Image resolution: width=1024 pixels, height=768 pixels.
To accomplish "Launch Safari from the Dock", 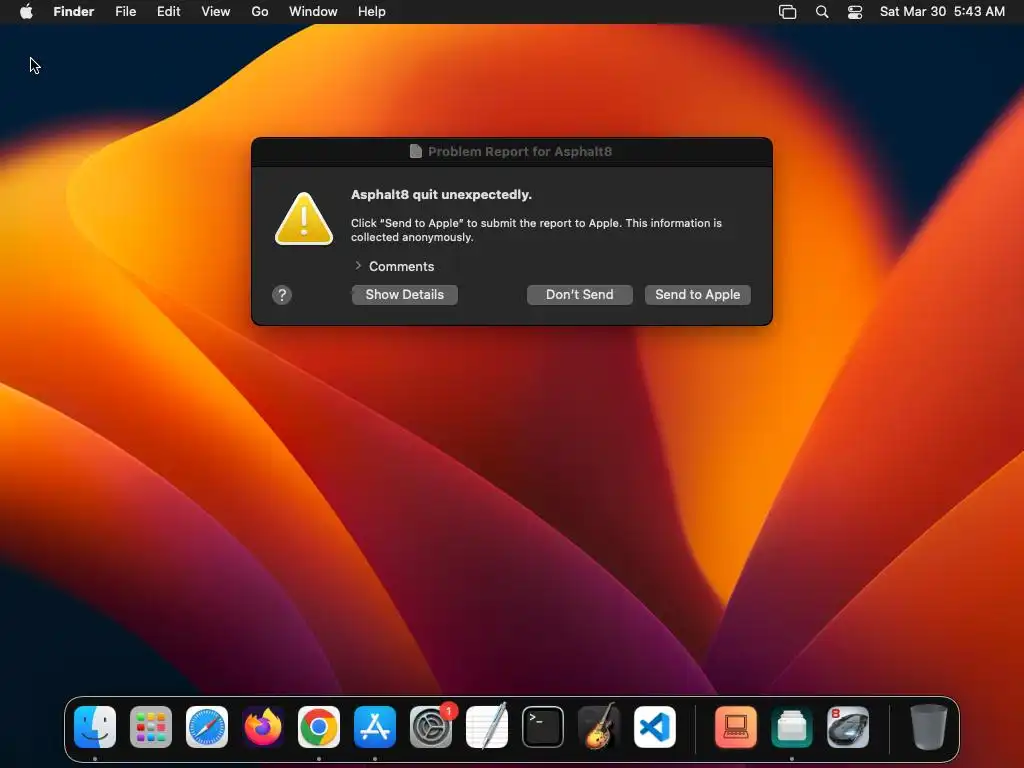I will point(207,727).
